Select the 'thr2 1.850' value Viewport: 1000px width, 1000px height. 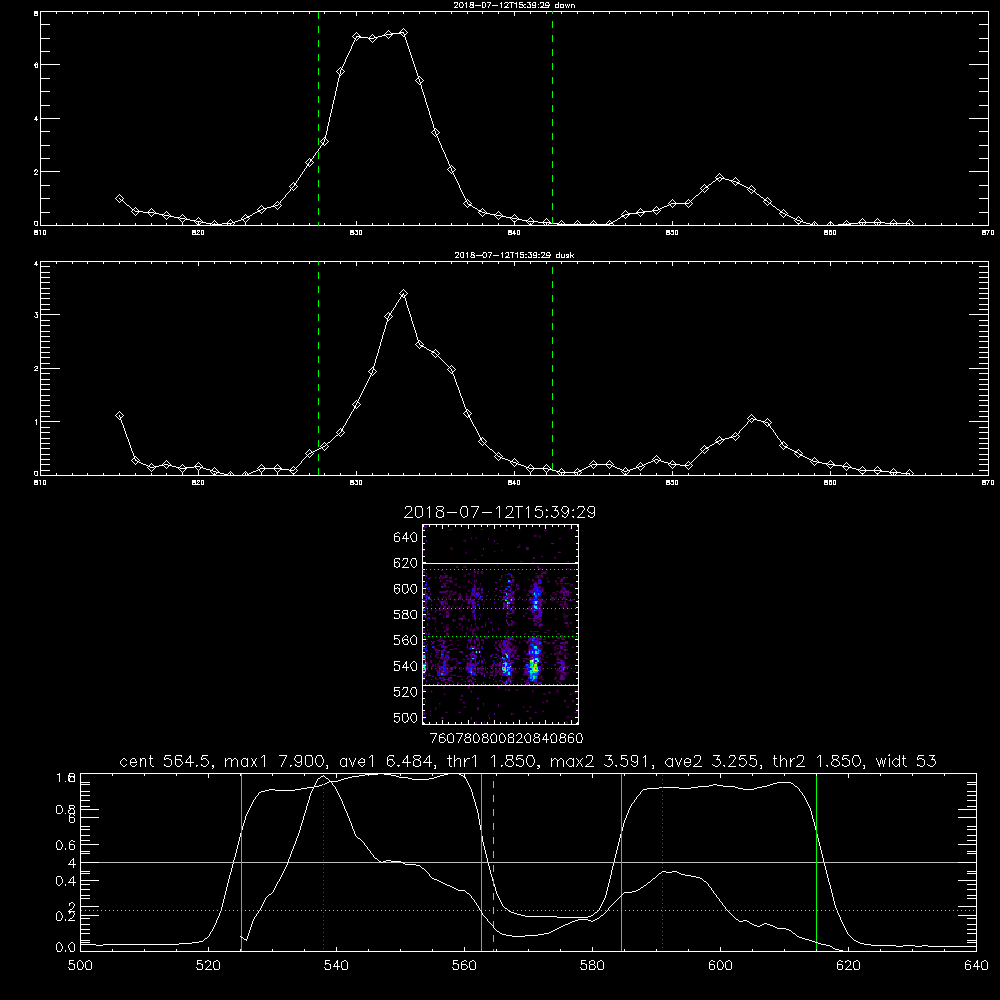(x=818, y=761)
